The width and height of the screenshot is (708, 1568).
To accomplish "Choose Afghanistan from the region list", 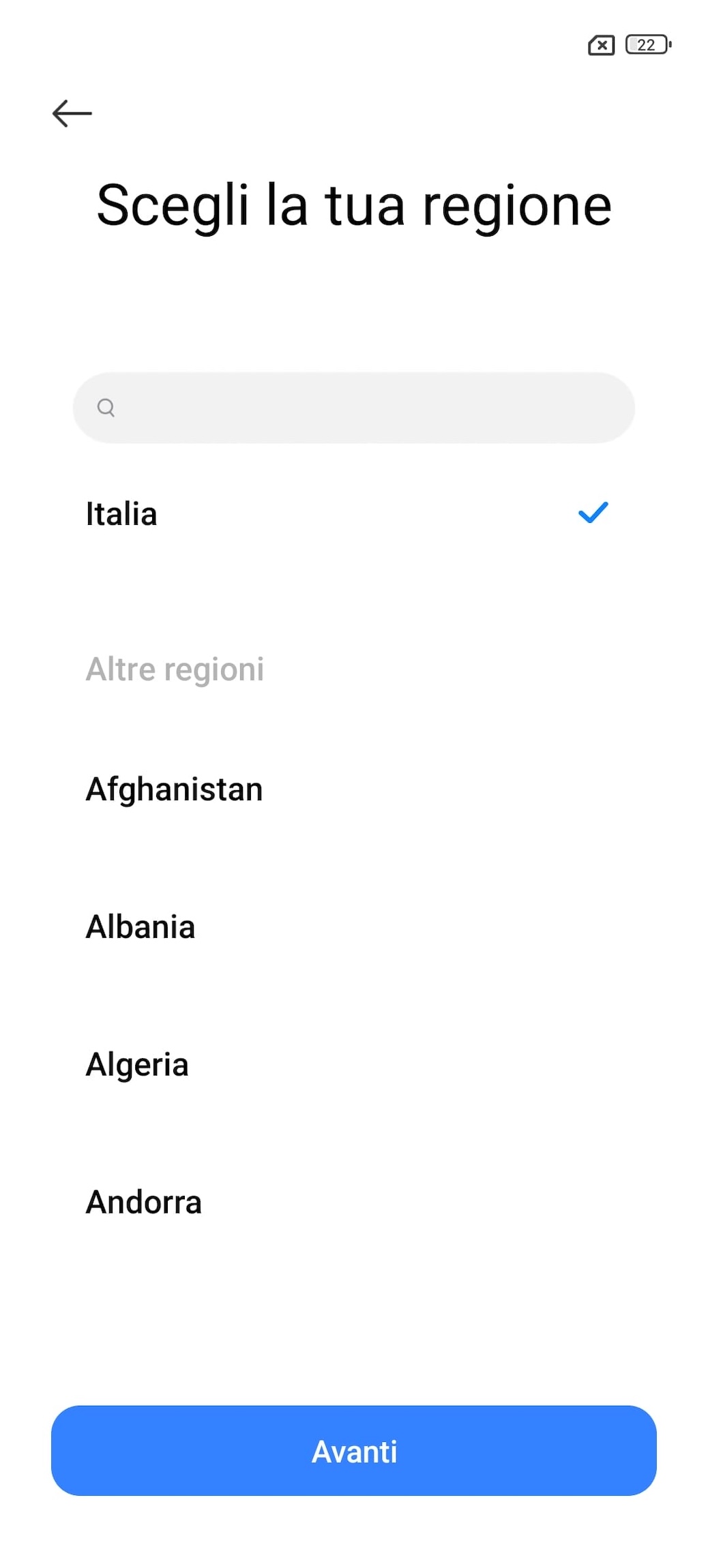I will (174, 789).
